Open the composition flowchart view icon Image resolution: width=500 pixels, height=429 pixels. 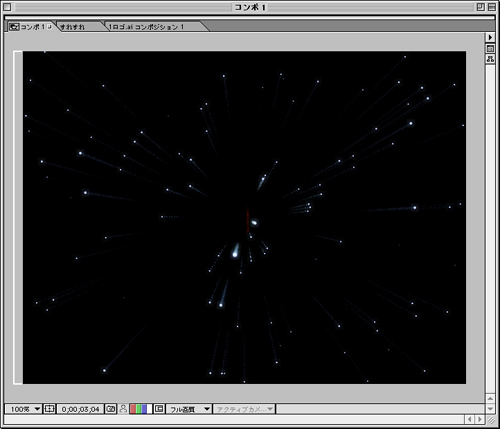click(490, 59)
